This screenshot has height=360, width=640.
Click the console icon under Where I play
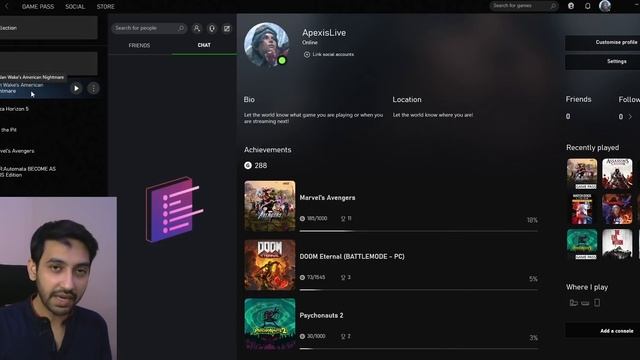pos(585,303)
